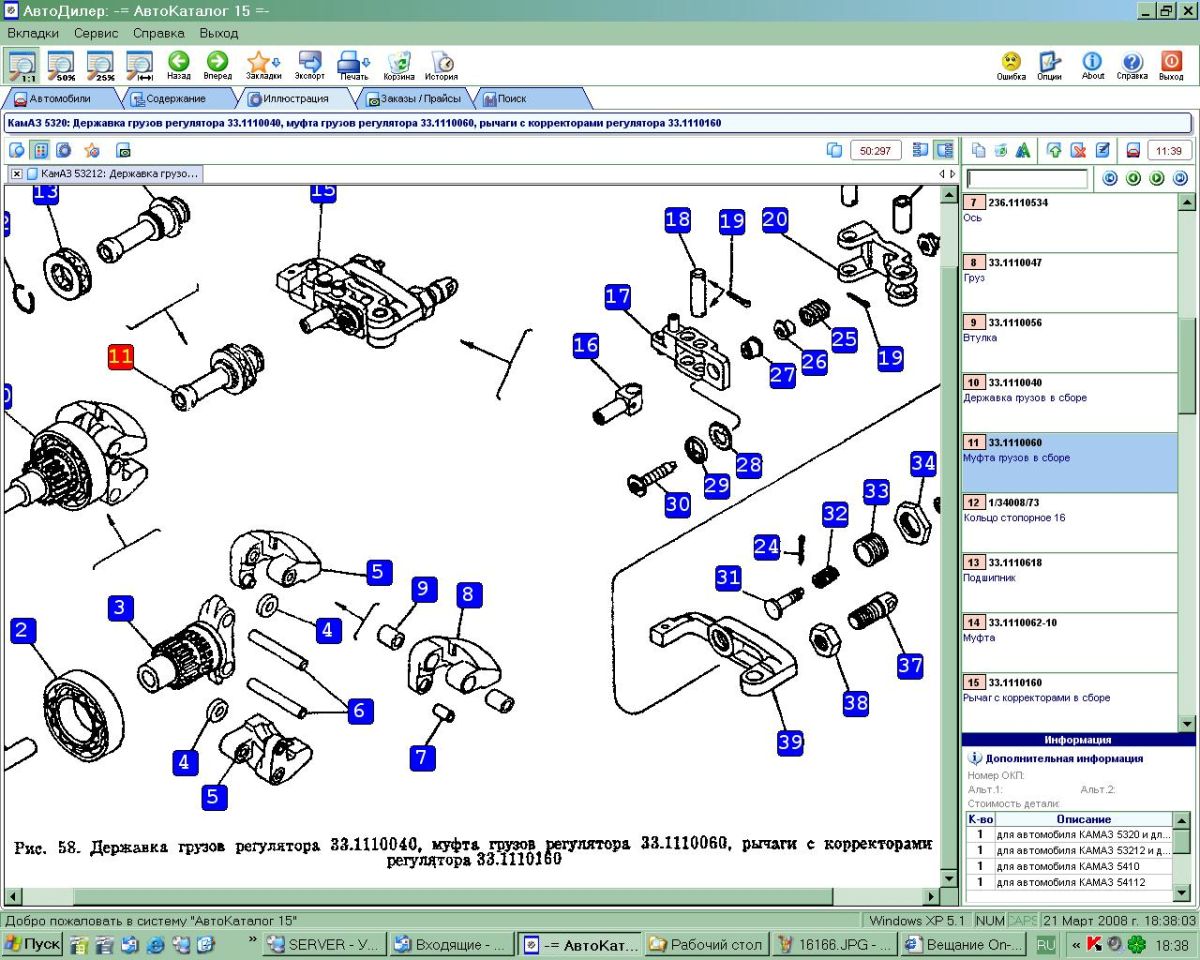1200x960 pixels.
Task: Switch to the Рабочий стол taskbar window
Action: point(705,944)
